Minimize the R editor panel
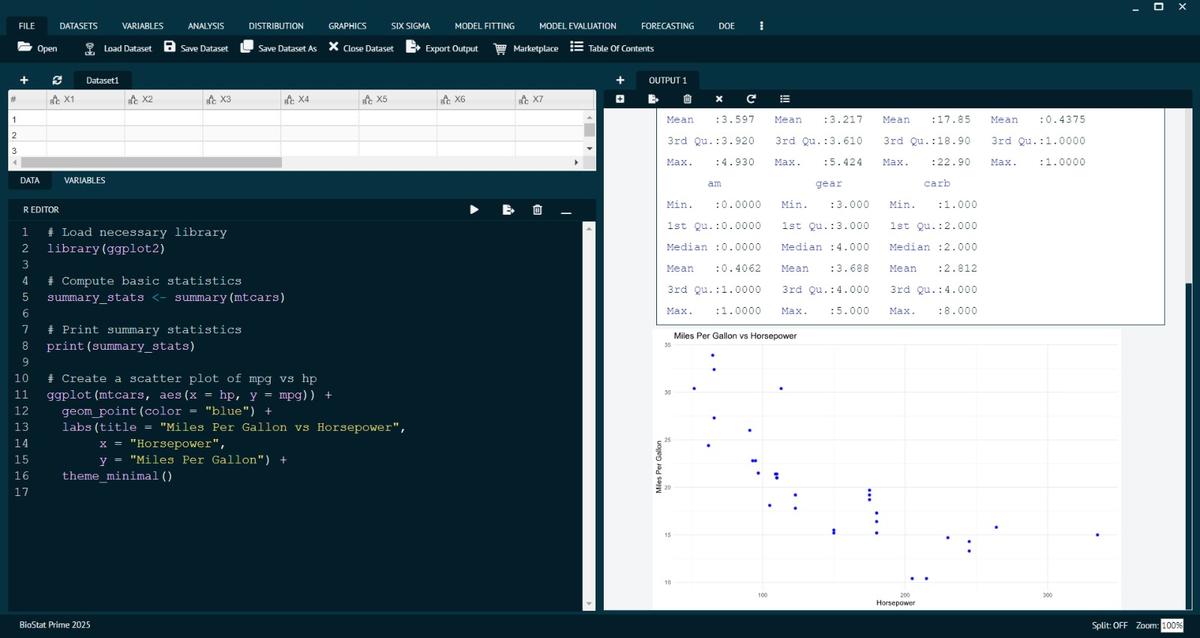Screen dimensions: 1200x638 566,210
